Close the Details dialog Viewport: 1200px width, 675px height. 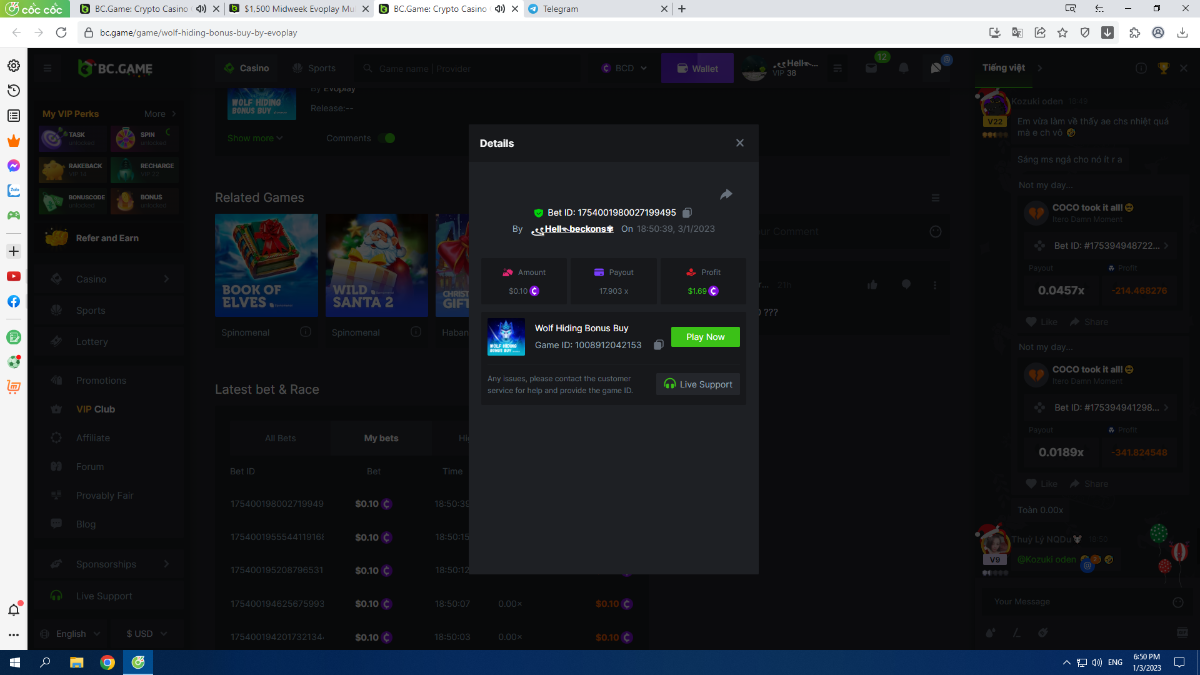click(x=740, y=143)
